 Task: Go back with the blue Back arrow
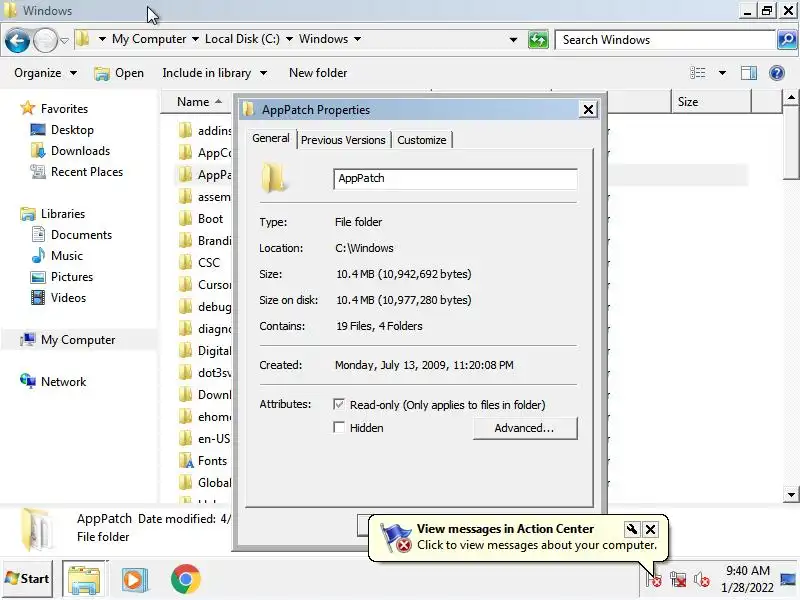pos(17,40)
